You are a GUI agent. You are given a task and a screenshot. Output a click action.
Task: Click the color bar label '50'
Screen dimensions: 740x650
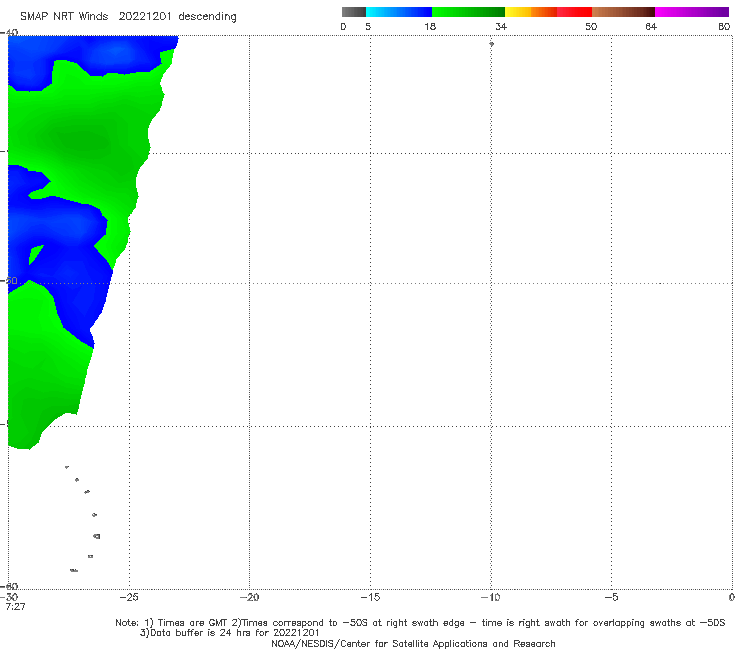(x=591, y=26)
